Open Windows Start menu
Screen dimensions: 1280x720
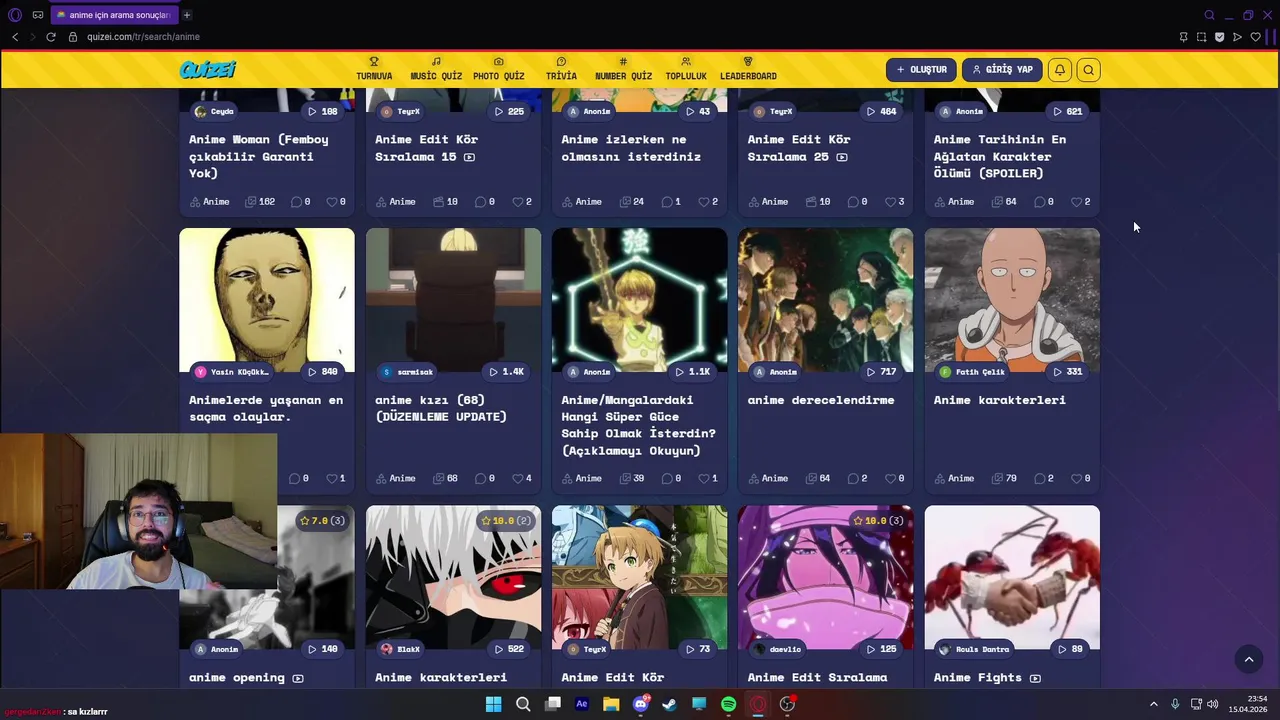point(493,704)
